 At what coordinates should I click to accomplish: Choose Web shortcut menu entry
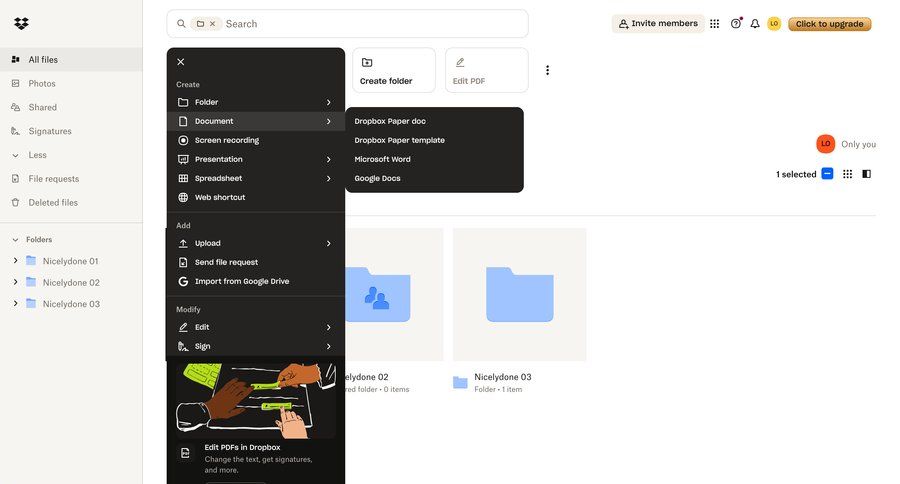(x=255, y=198)
